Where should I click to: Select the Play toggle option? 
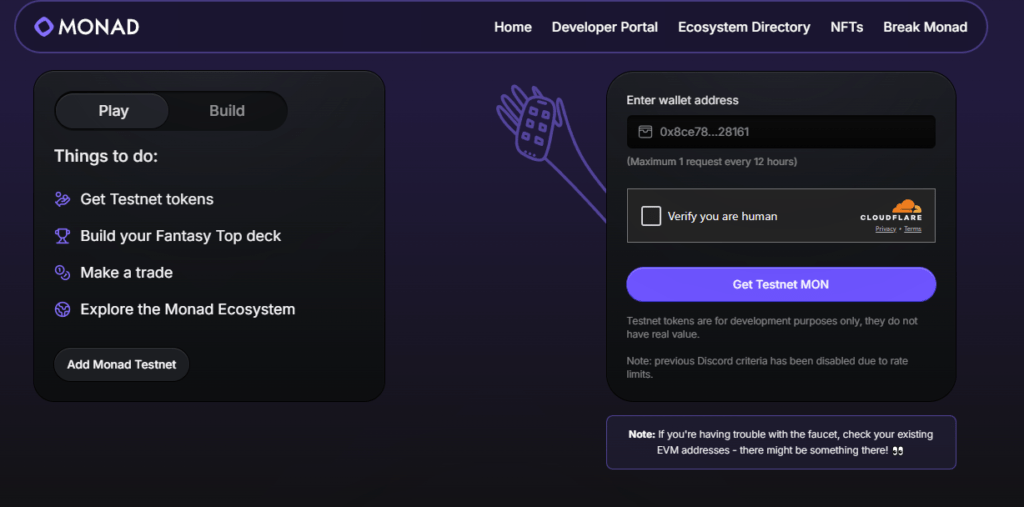(113, 111)
